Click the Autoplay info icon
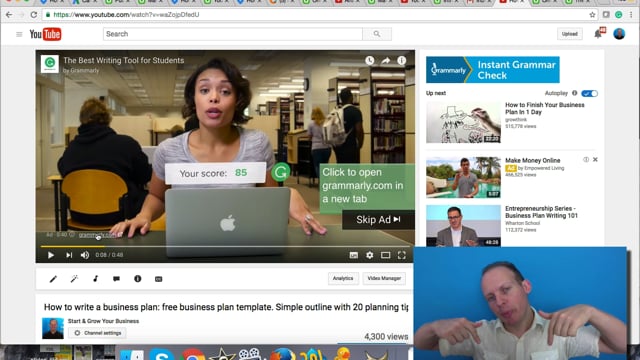 (x=575, y=93)
